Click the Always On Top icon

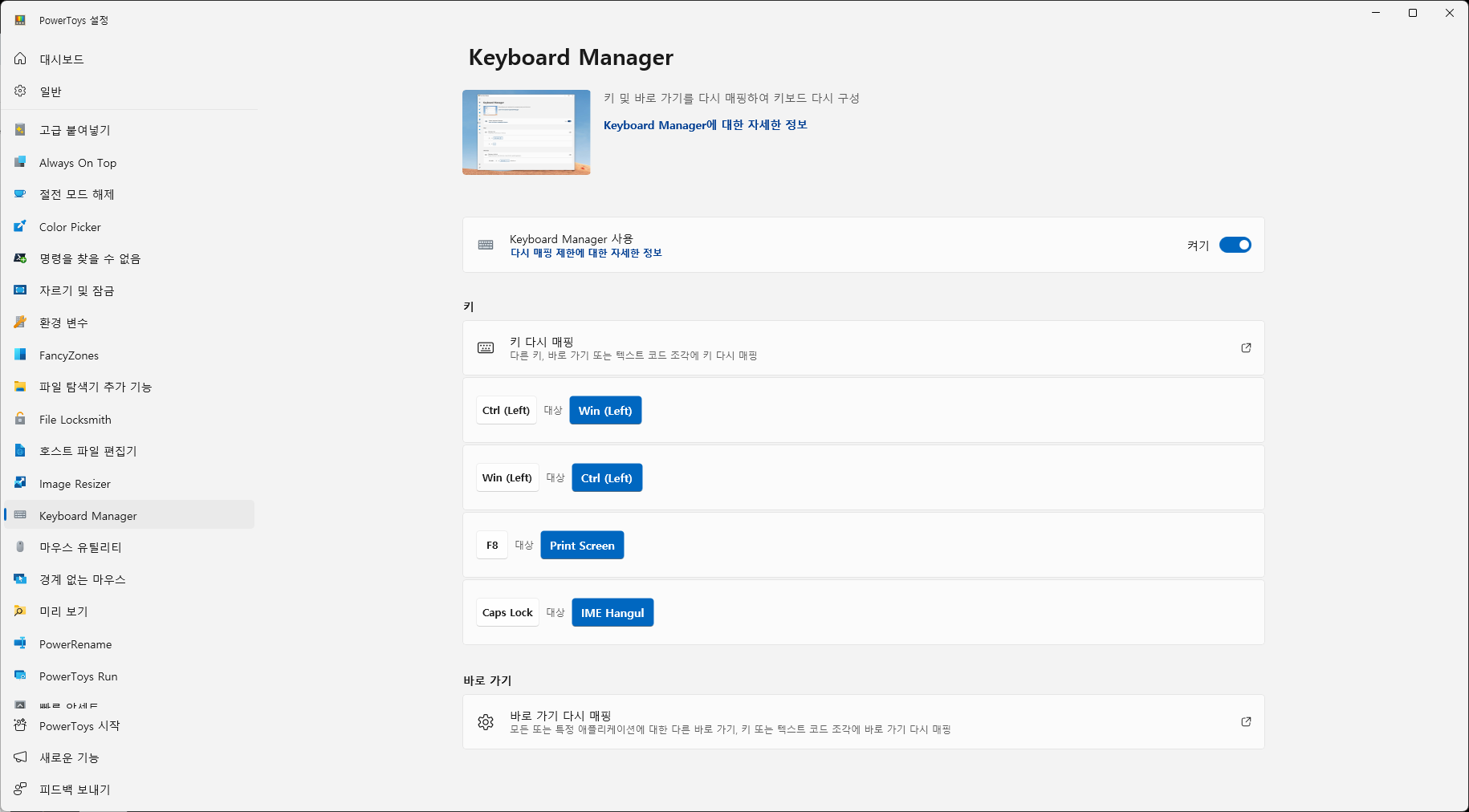point(20,162)
